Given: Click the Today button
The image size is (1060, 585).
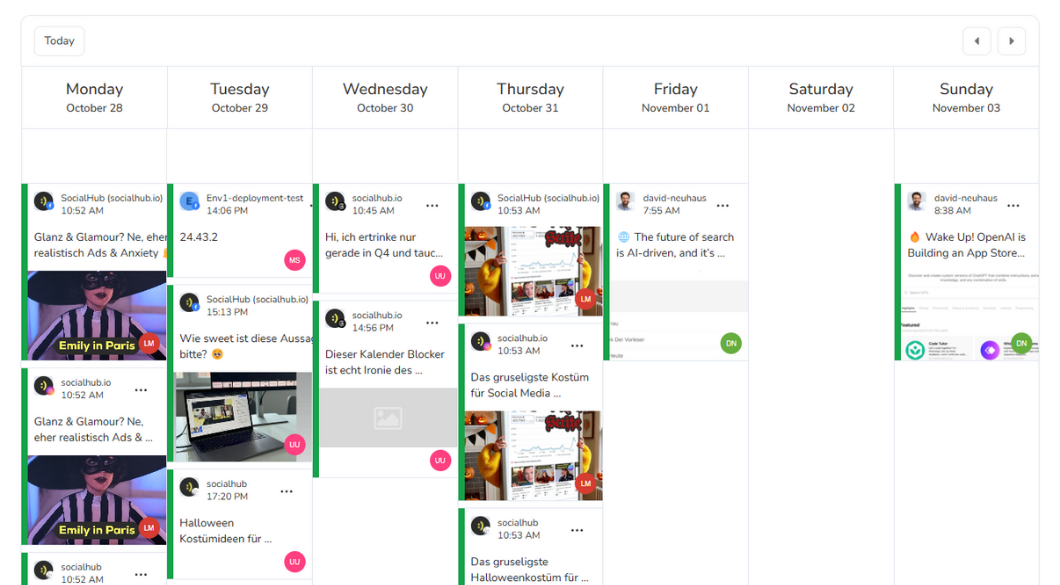Looking at the screenshot, I should (x=59, y=41).
